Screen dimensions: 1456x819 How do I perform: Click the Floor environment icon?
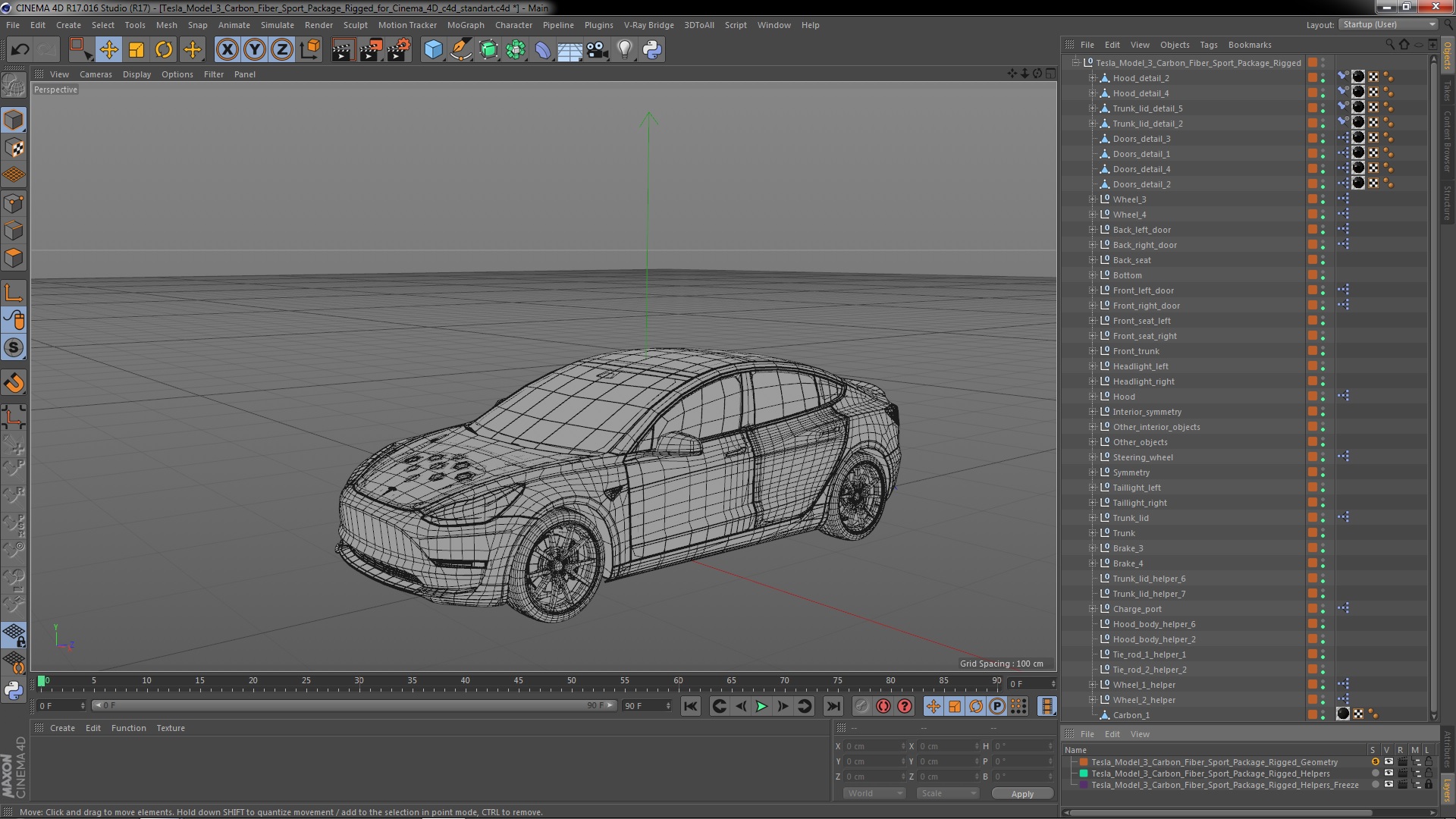point(570,50)
